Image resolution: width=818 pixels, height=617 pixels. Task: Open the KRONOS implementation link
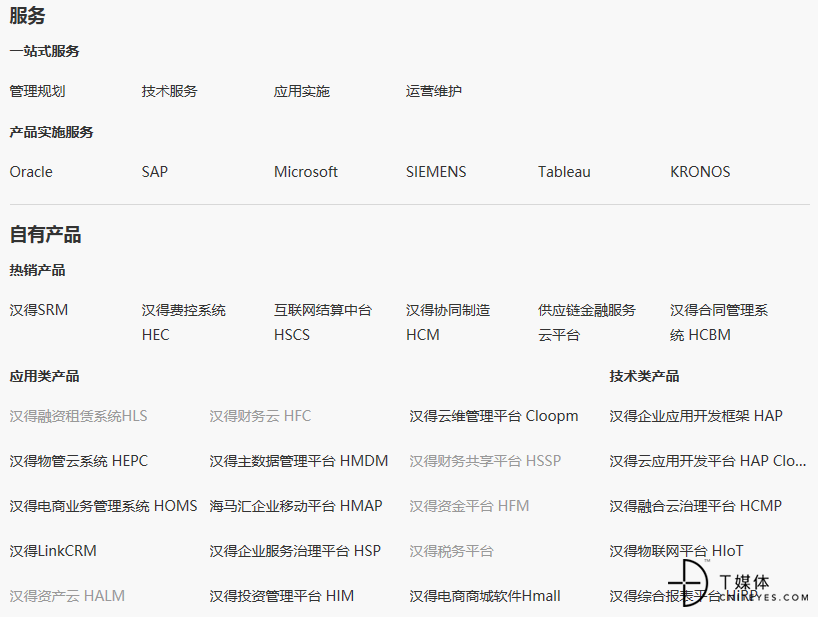coord(700,172)
